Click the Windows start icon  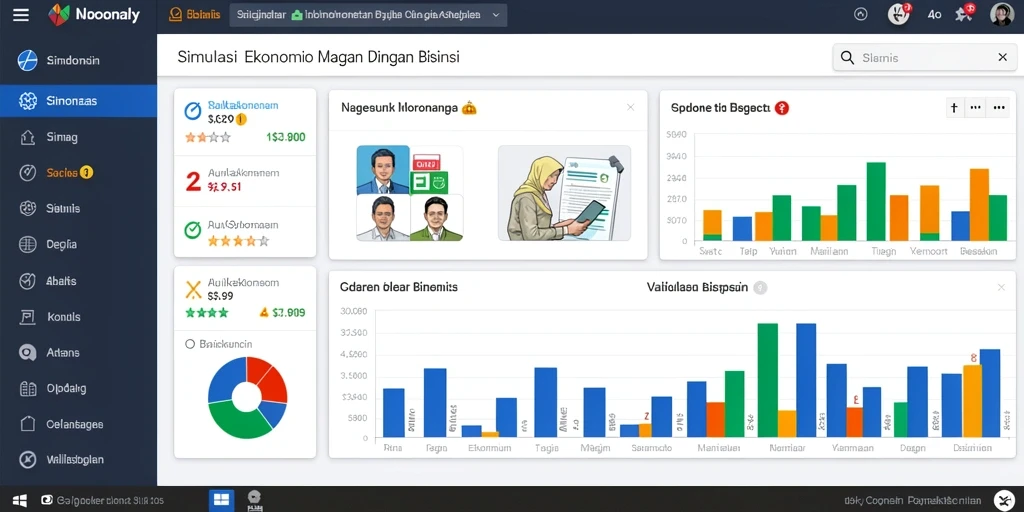coord(20,501)
